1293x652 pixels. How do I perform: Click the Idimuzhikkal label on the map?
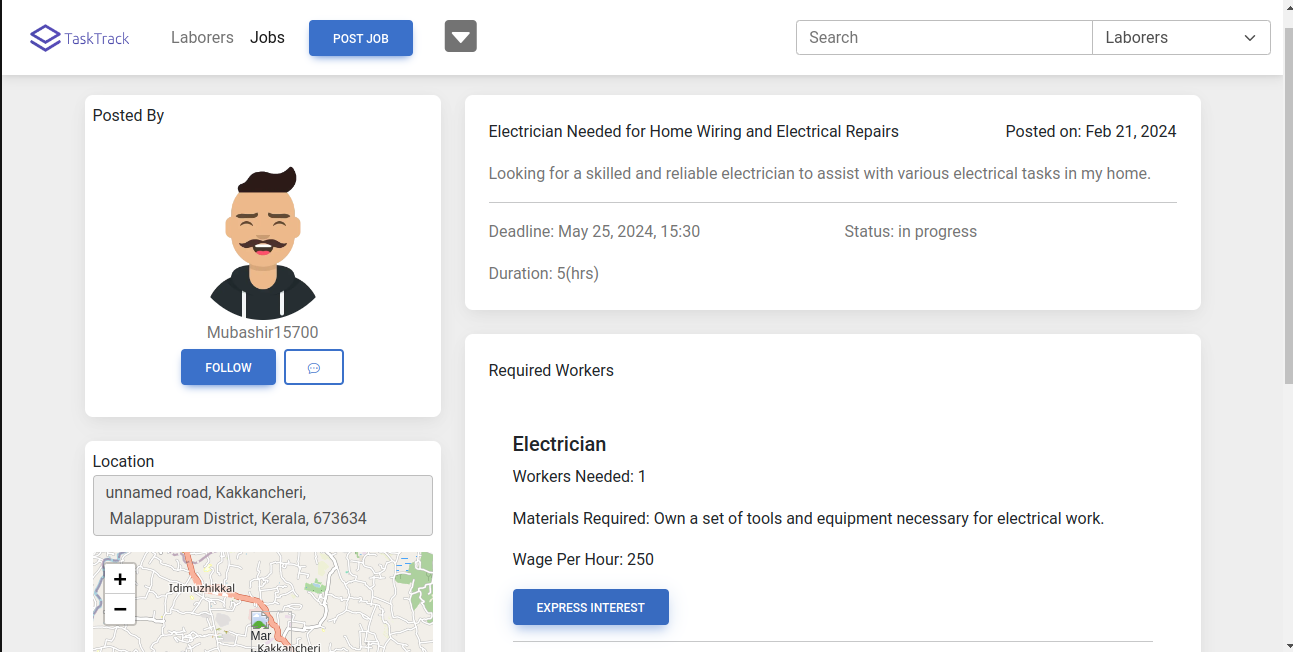pyautogui.click(x=202, y=588)
